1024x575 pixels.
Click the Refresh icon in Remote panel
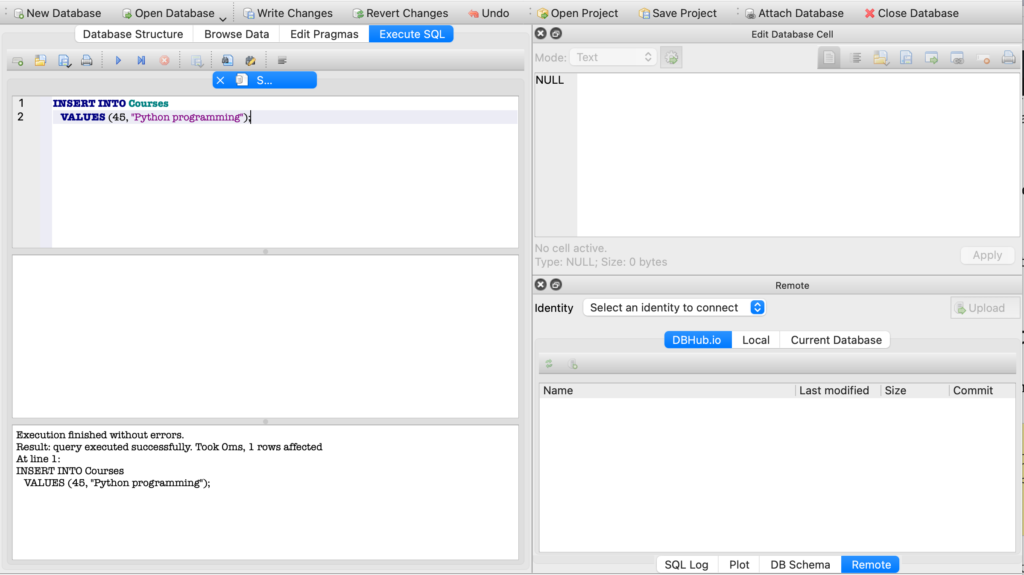(x=549, y=365)
